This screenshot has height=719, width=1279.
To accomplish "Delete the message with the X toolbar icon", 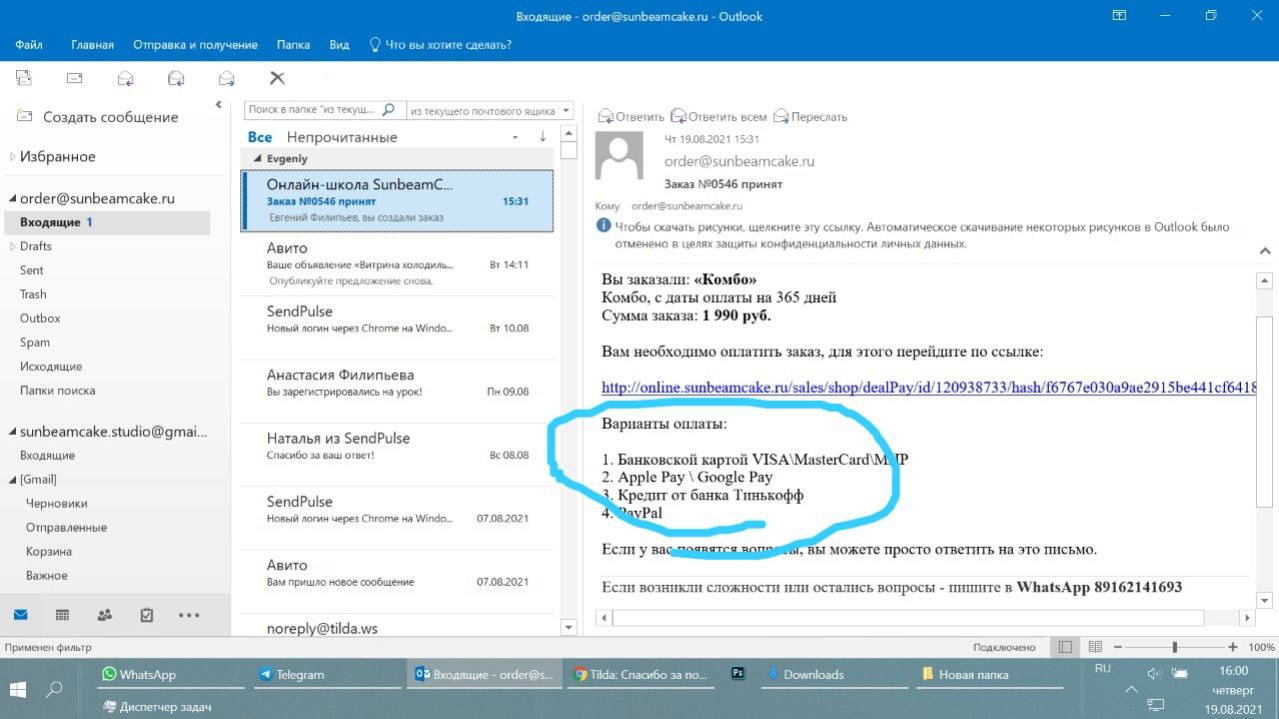I will (x=278, y=78).
